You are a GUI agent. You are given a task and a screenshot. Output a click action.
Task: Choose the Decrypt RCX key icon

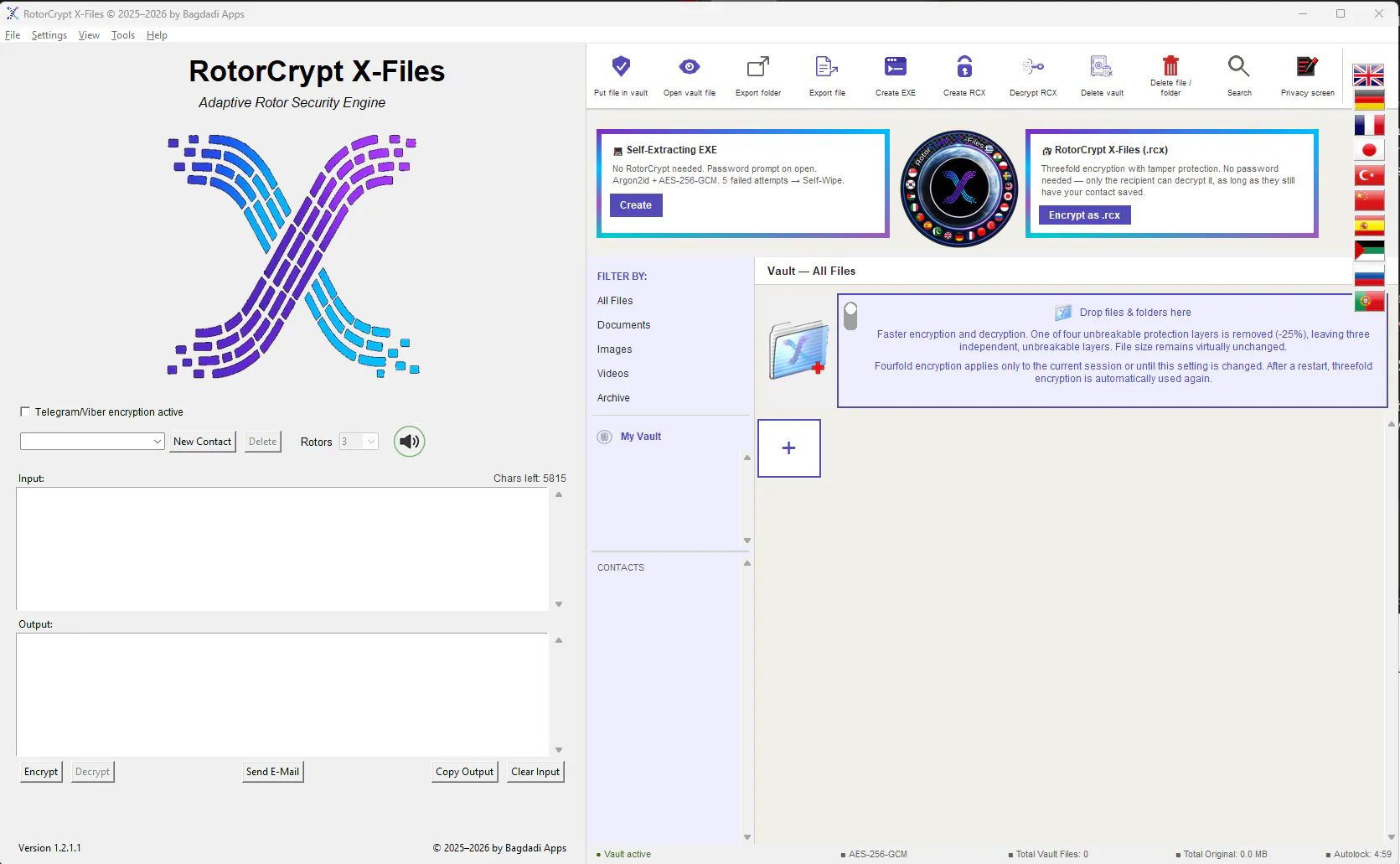pyautogui.click(x=1033, y=66)
